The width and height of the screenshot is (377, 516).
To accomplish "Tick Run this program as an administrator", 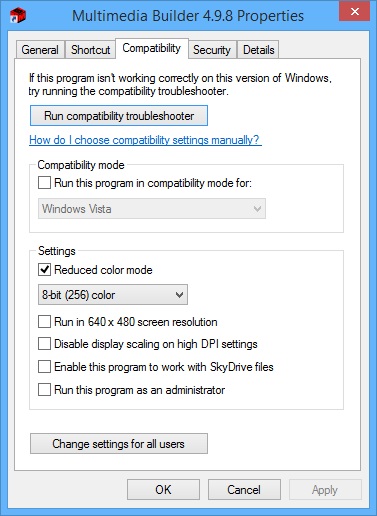I will click(x=44, y=390).
